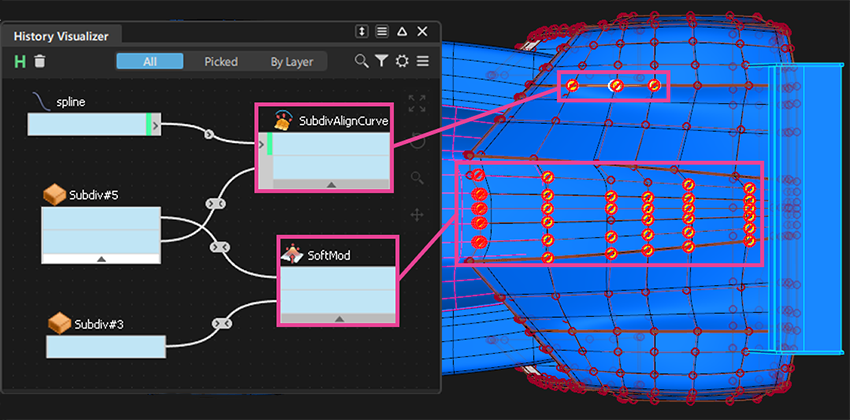Click the Subdiv#5 node label
Viewport: 850px width, 420px height.
(94, 196)
